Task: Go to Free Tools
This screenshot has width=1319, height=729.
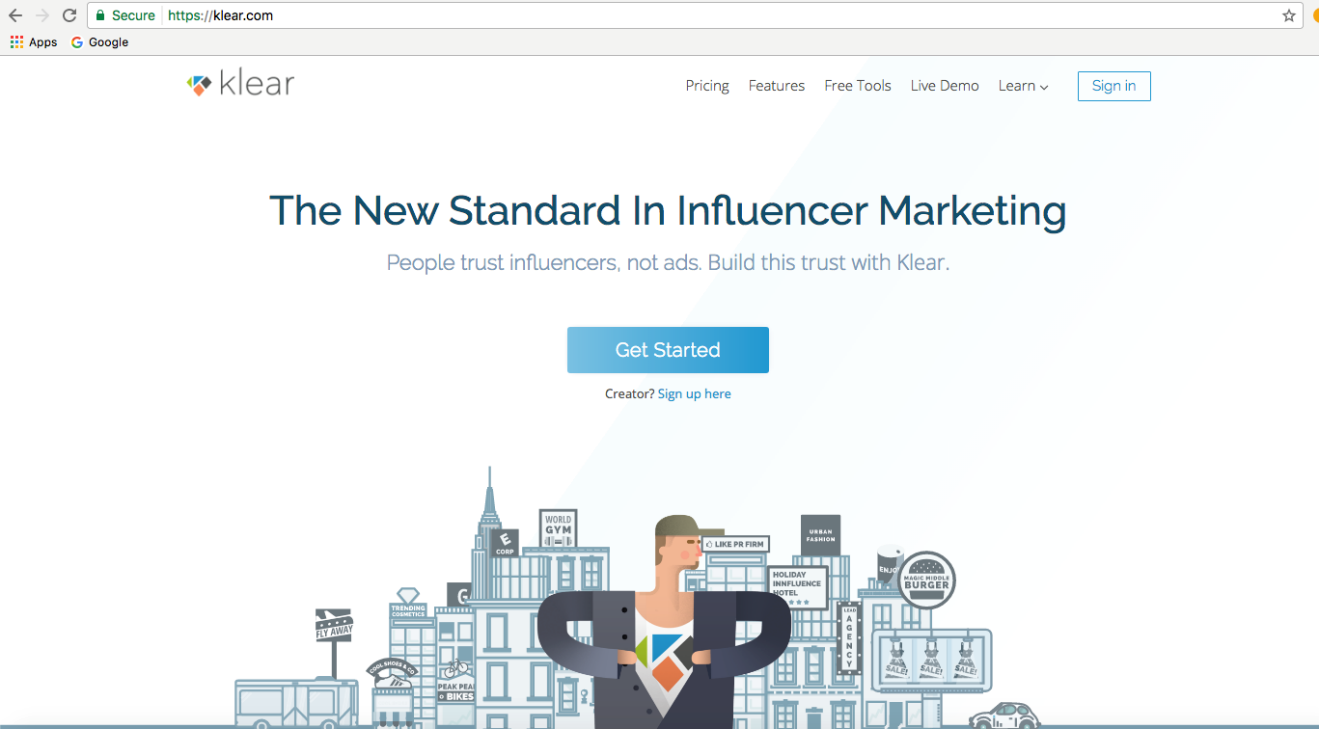Action: [x=857, y=86]
